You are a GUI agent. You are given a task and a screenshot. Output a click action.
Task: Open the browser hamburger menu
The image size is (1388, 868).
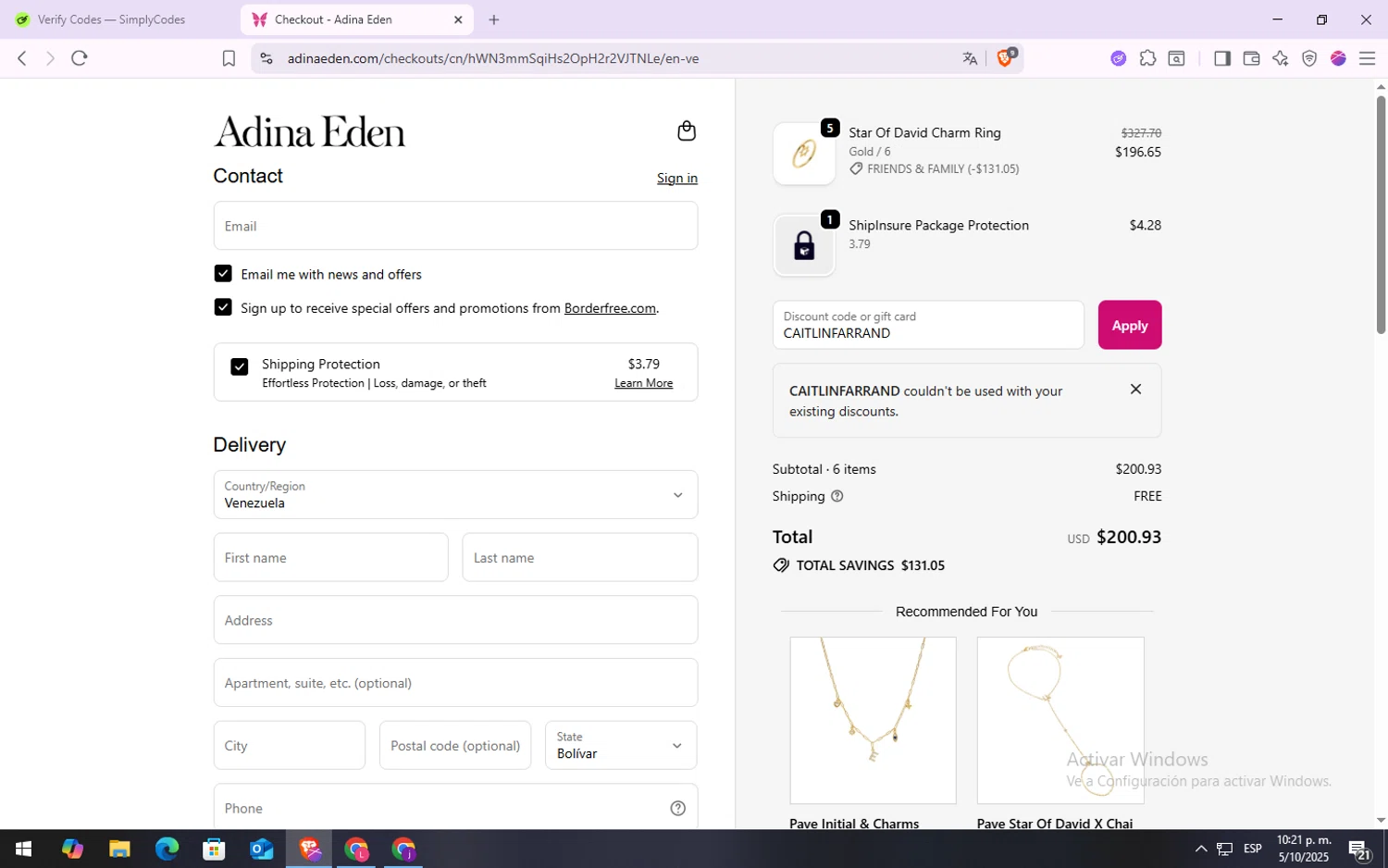1367,58
